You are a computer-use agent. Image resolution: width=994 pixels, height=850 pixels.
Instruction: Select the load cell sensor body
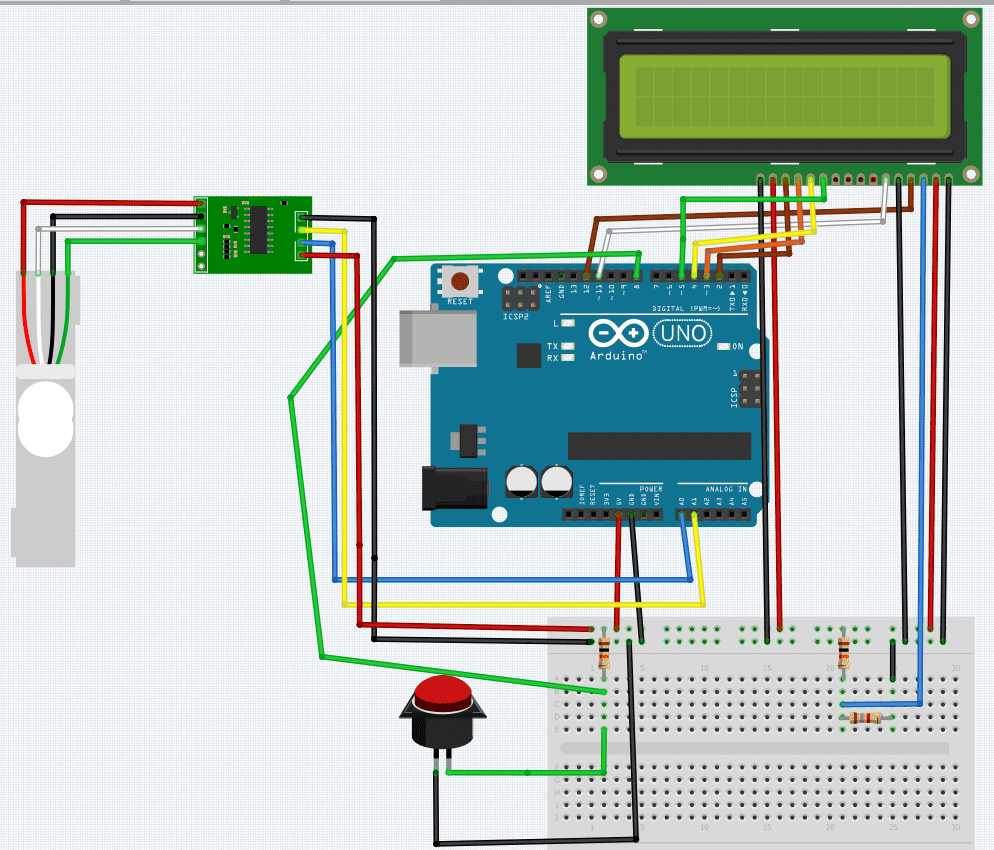coord(45,420)
